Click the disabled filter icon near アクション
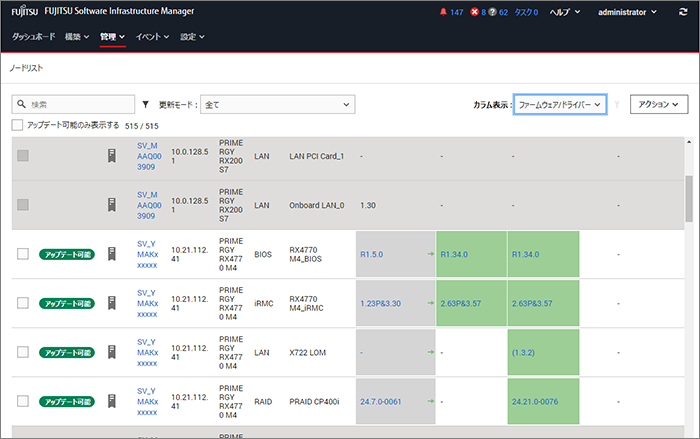This screenshot has width=700, height=439. [617, 105]
